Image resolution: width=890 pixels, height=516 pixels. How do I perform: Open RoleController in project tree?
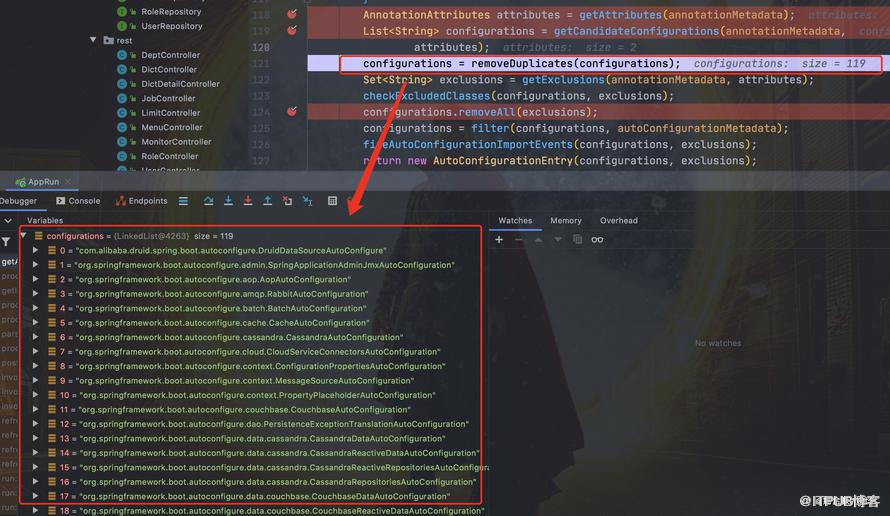[170, 156]
